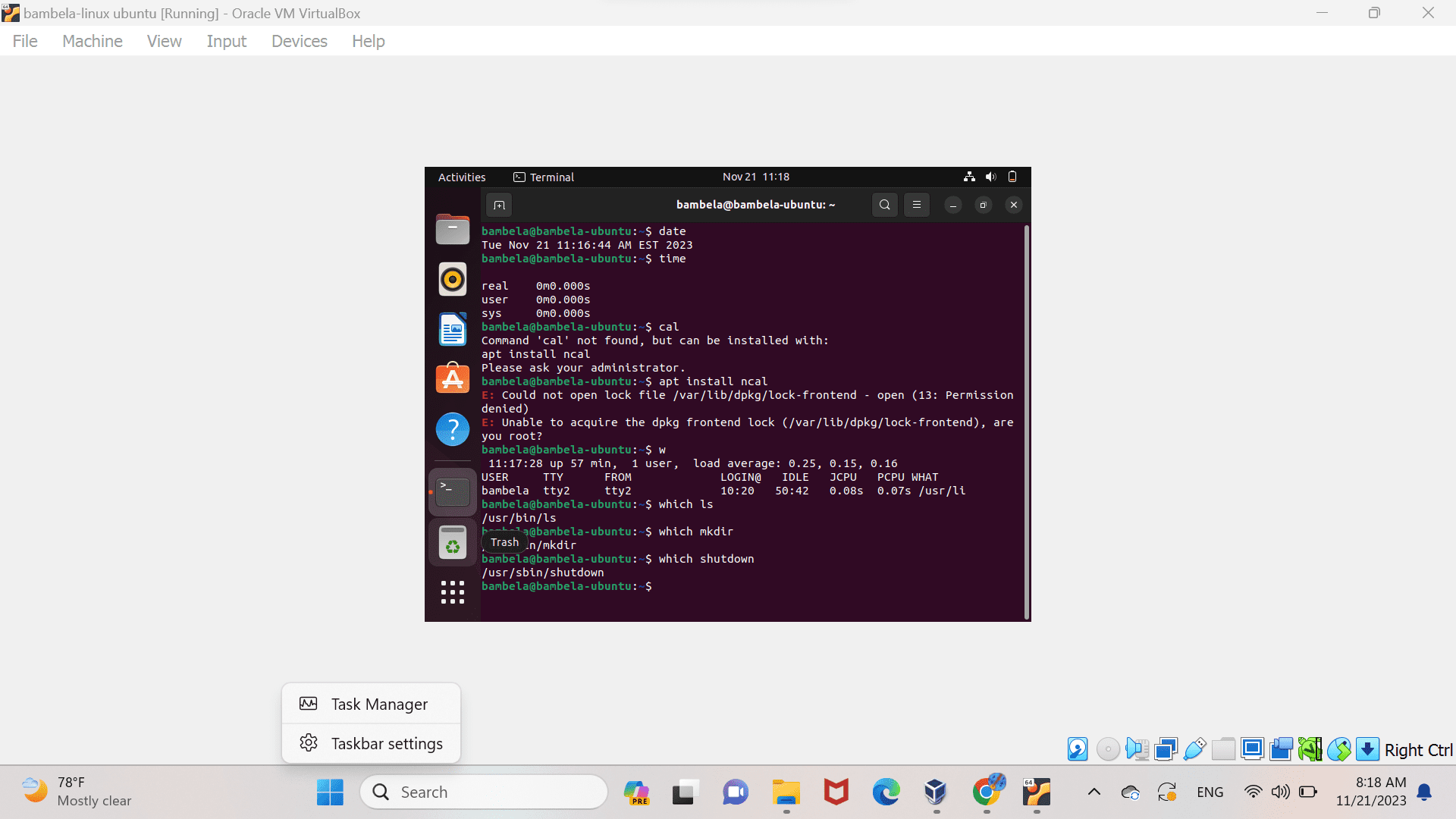
Task: Open the Nov 21 11:18 clock in Ubuntu
Action: tap(755, 177)
